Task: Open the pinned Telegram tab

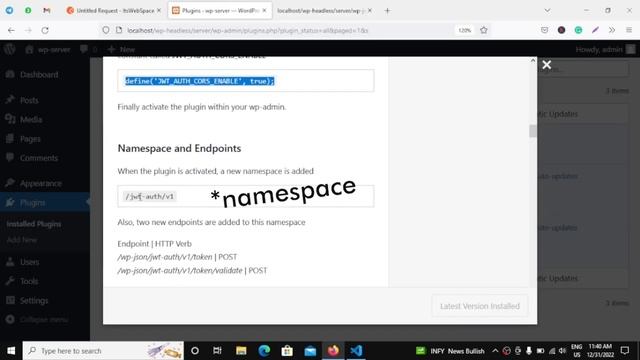Action: click(9, 11)
